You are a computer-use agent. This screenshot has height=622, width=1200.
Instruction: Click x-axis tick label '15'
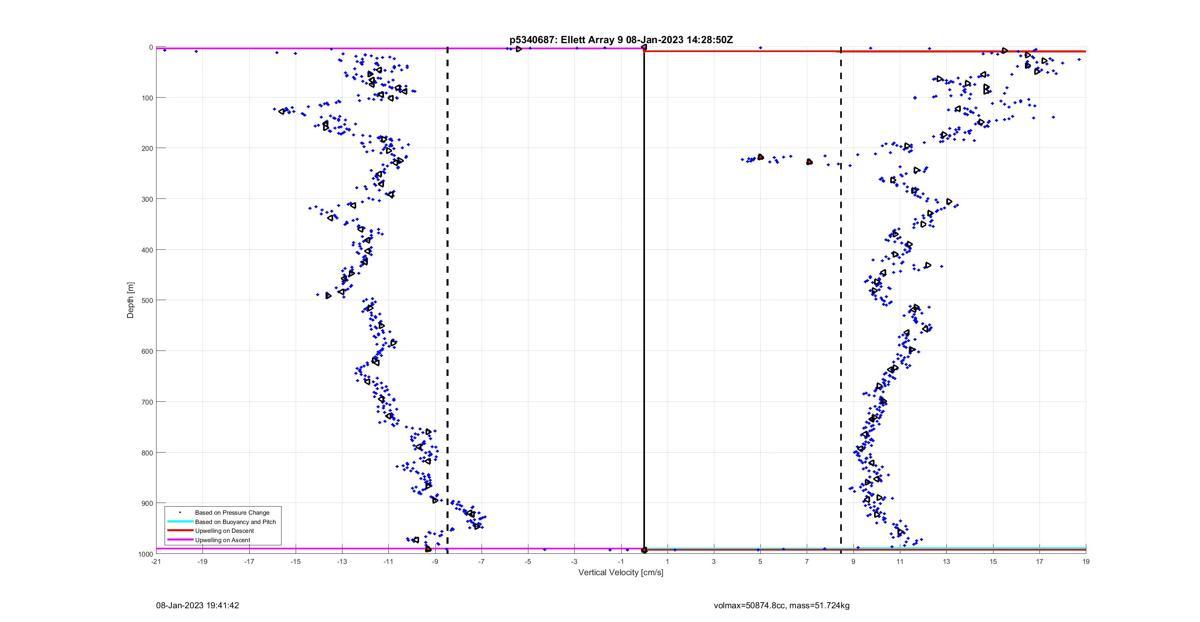pos(993,561)
